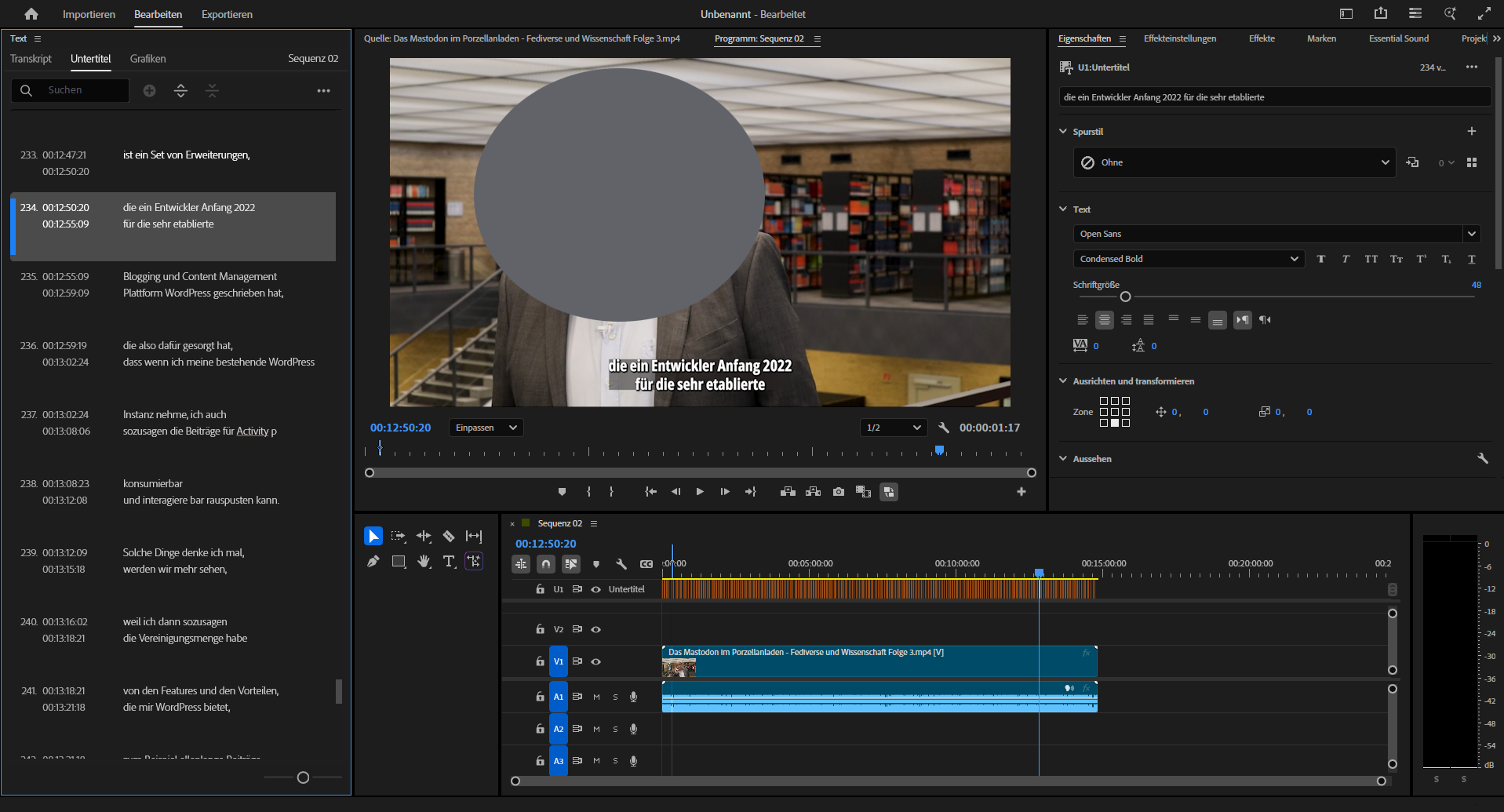Image resolution: width=1504 pixels, height=812 pixels.
Task: Click the Export Frame camera icon
Action: pos(839,492)
